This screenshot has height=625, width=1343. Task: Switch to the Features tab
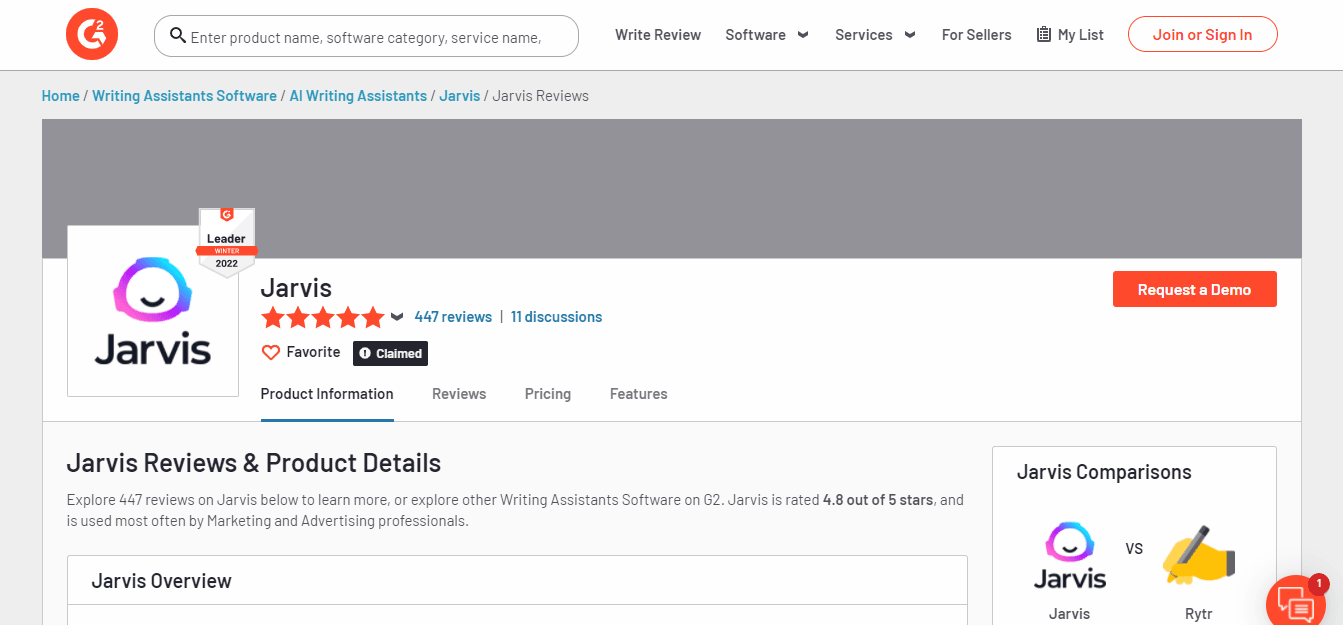pos(638,394)
